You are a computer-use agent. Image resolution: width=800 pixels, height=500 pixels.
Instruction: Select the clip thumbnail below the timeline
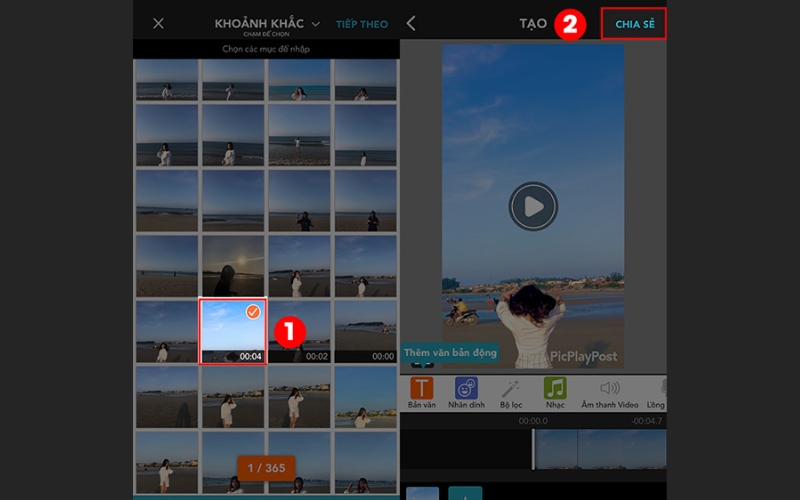(421, 493)
